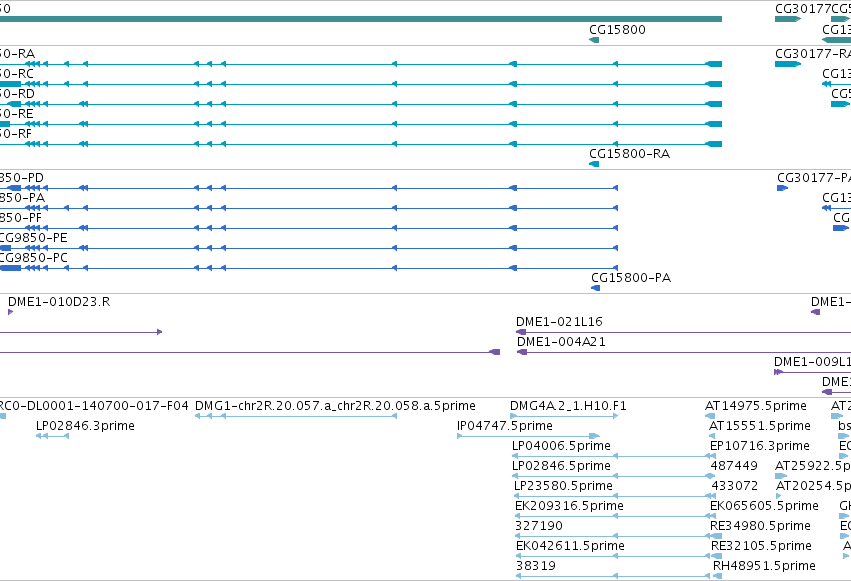Click the LP23580.5prime label
The image size is (851, 581).
(563, 486)
